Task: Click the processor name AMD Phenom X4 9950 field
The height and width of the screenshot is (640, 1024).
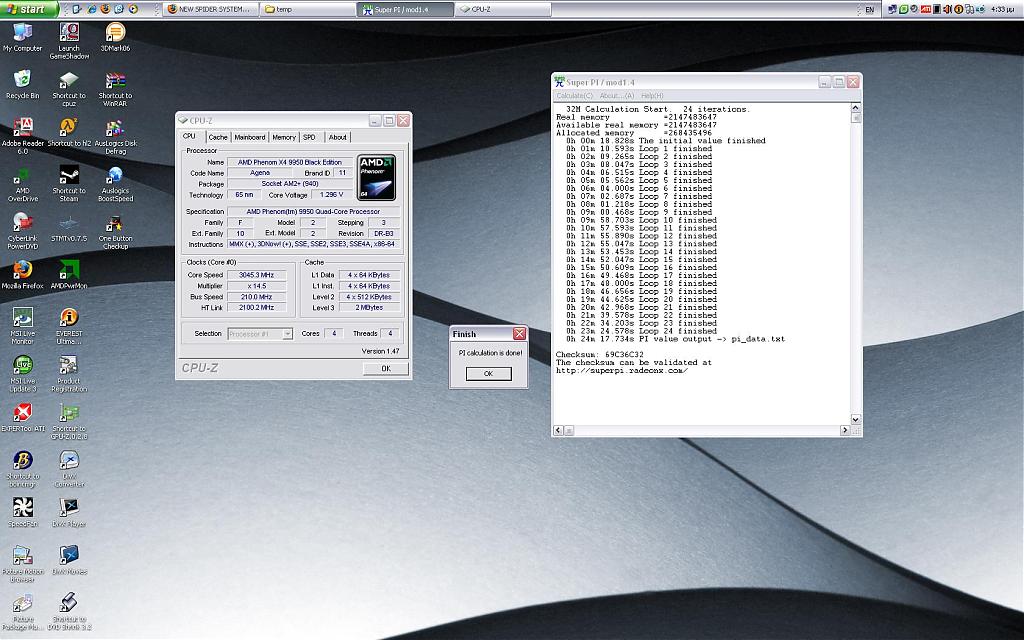Action: 290,163
